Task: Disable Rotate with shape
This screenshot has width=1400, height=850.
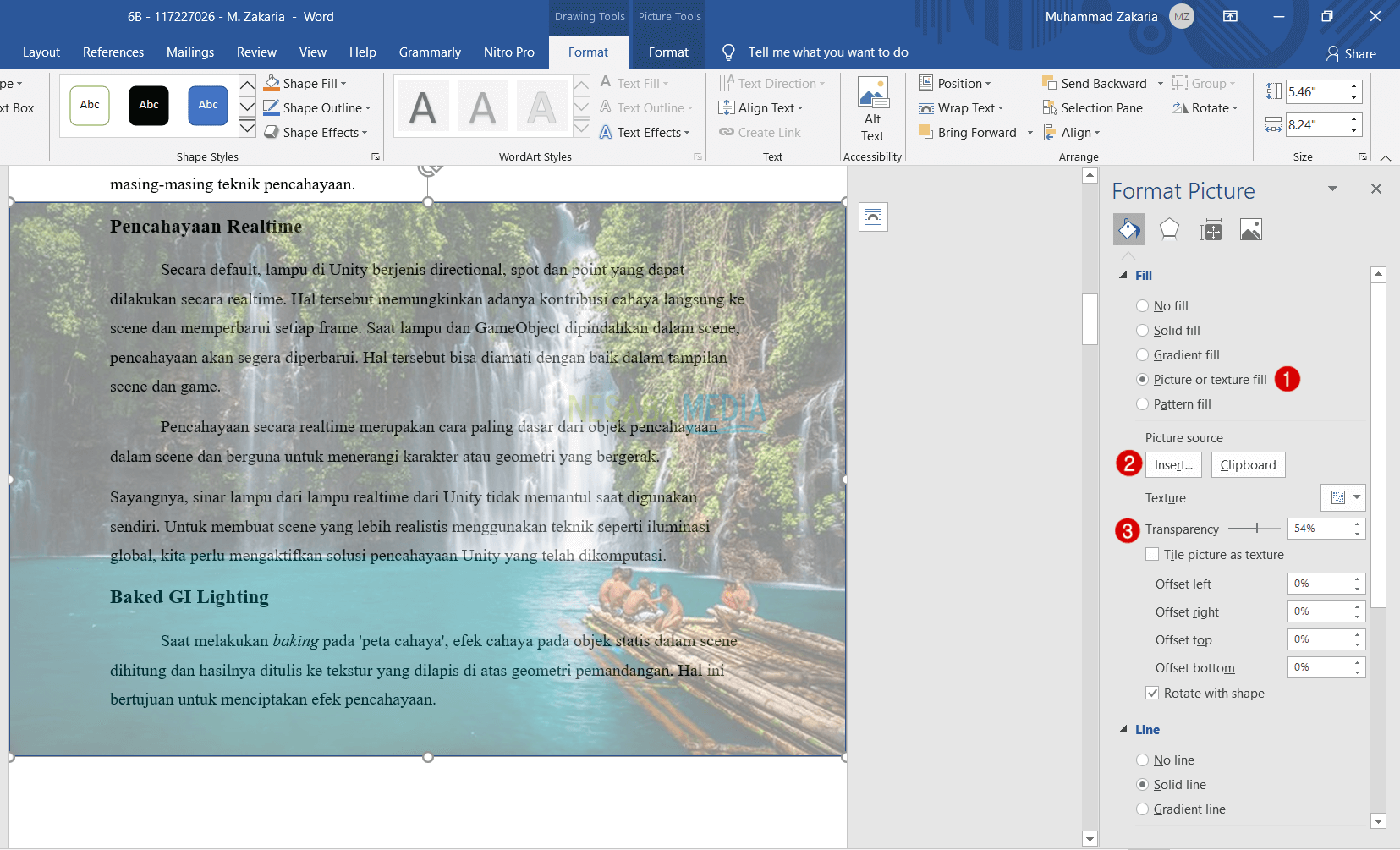Action: pos(1152,693)
